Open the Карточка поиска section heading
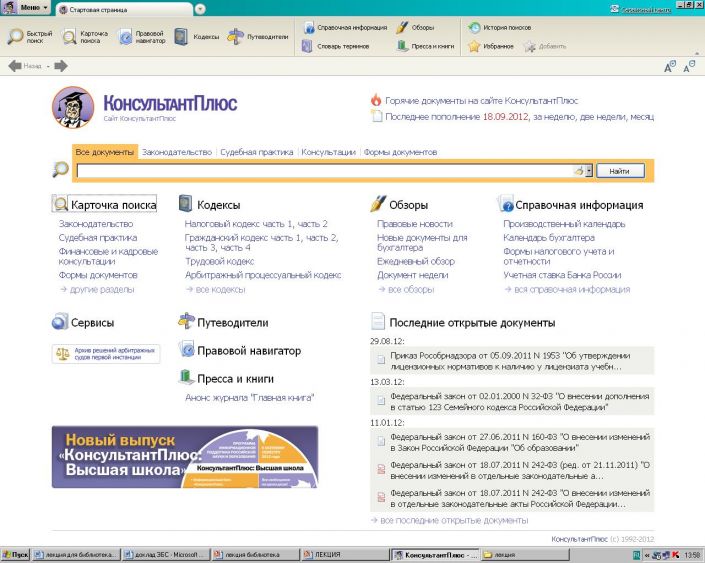The height and width of the screenshot is (563, 705). click(104, 204)
